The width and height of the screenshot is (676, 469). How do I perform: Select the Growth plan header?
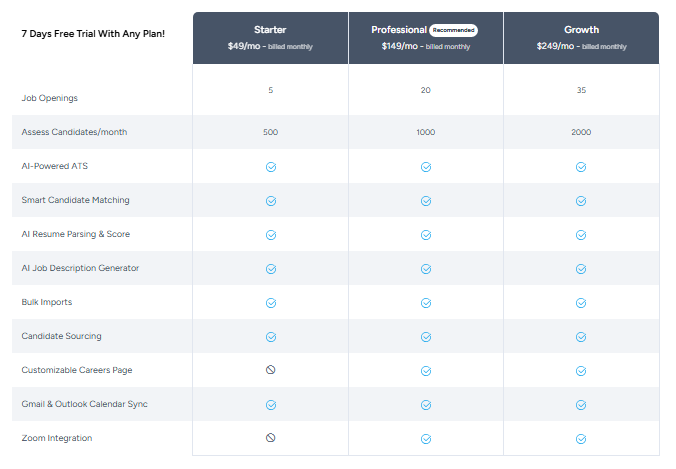tap(581, 38)
